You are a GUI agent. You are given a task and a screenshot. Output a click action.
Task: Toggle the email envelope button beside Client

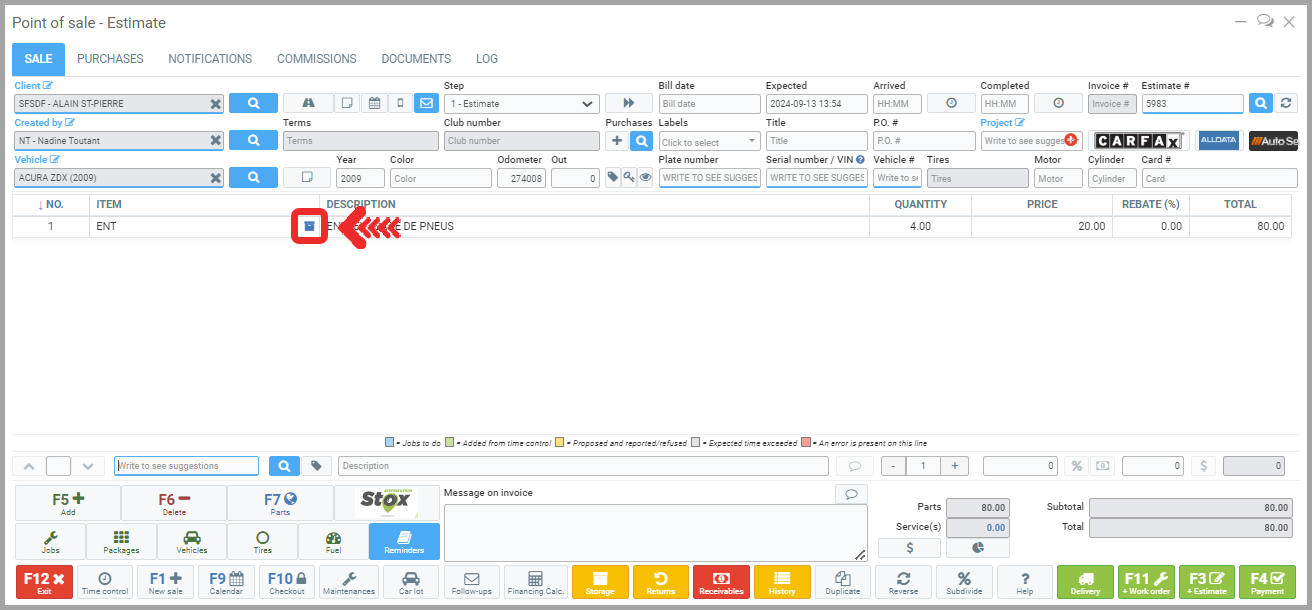pos(426,103)
